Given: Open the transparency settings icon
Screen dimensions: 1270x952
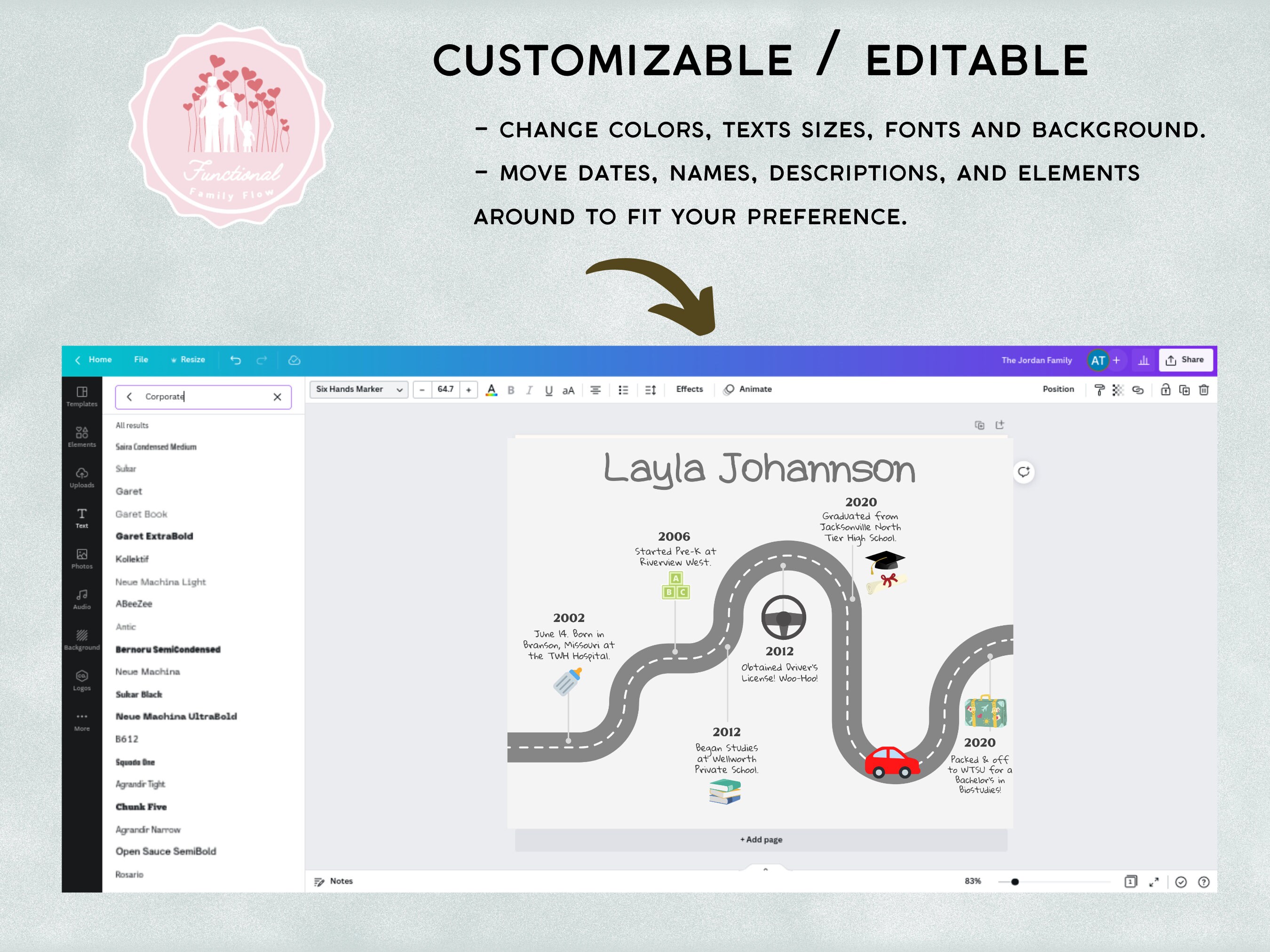Looking at the screenshot, I should tap(1118, 390).
